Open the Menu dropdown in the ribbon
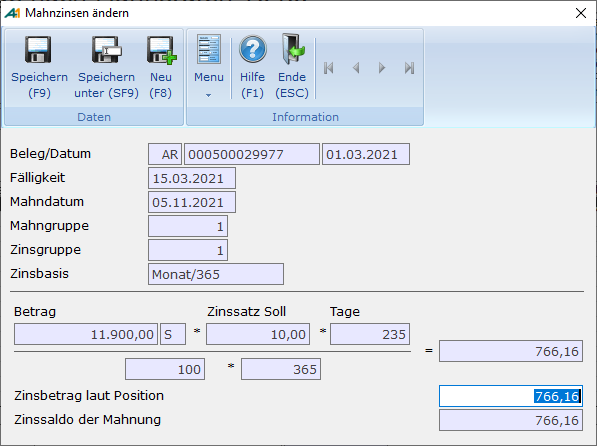597x446 pixels. [x=209, y=66]
